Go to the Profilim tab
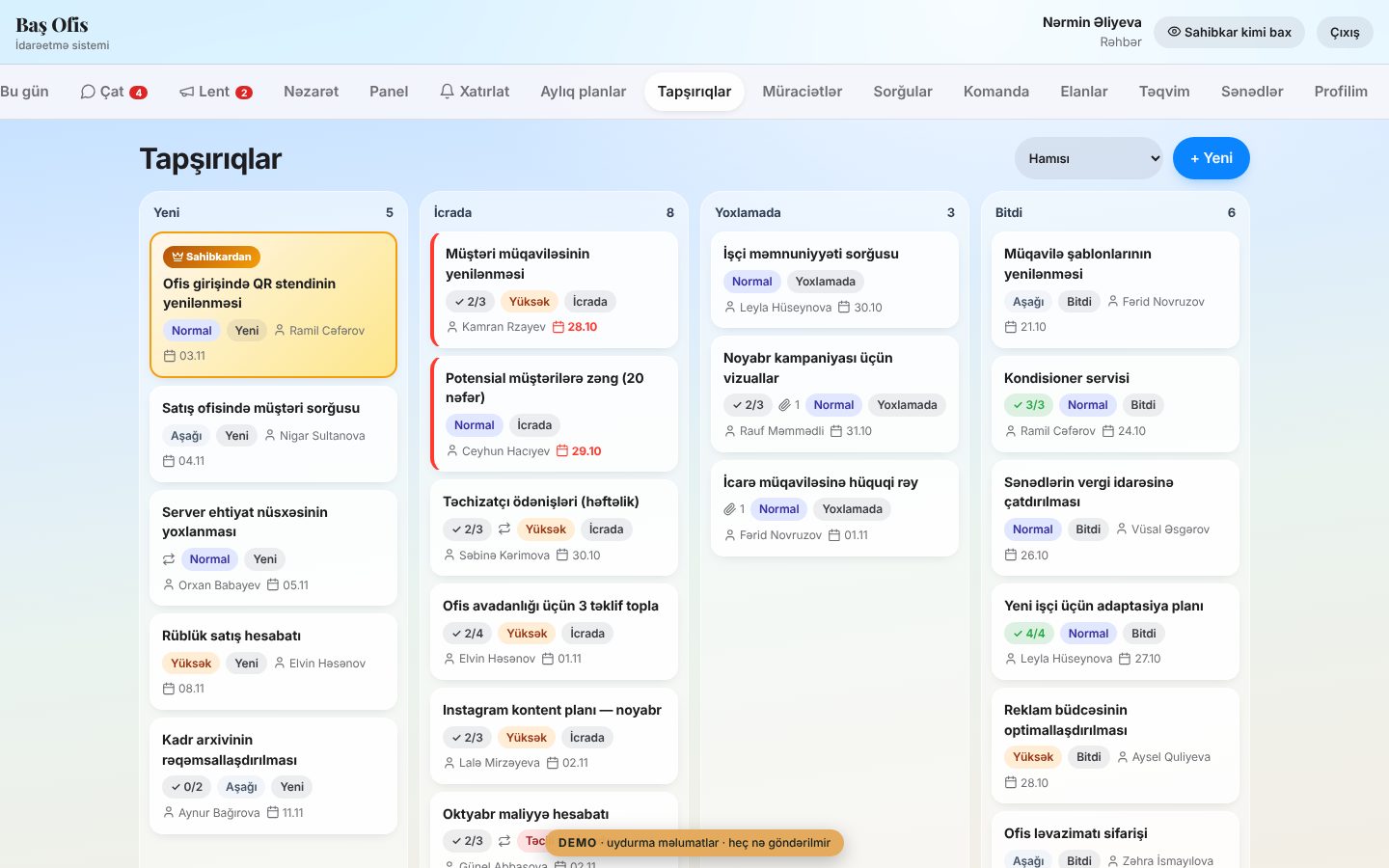Image resolution: width=1389 pixels, height=868 pixels. [1341, 92]
